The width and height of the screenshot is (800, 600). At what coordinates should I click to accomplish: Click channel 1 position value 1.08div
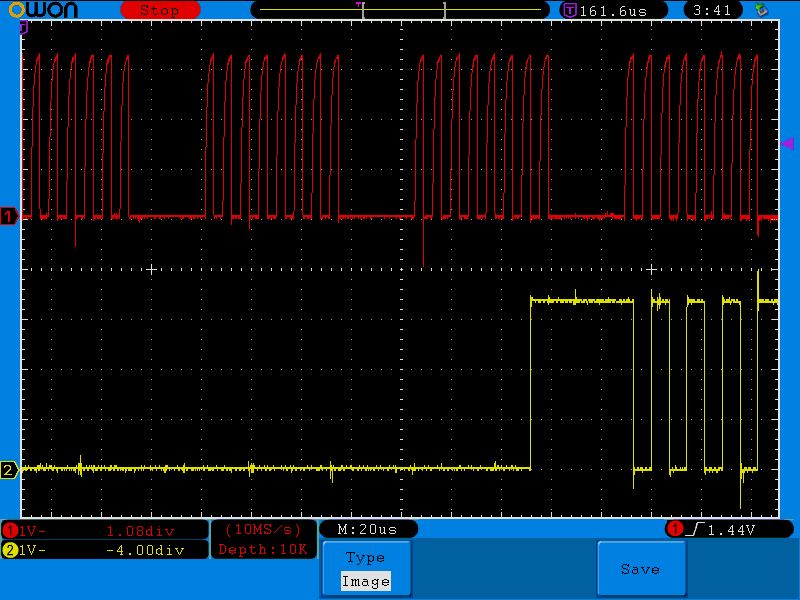point(140,531)
